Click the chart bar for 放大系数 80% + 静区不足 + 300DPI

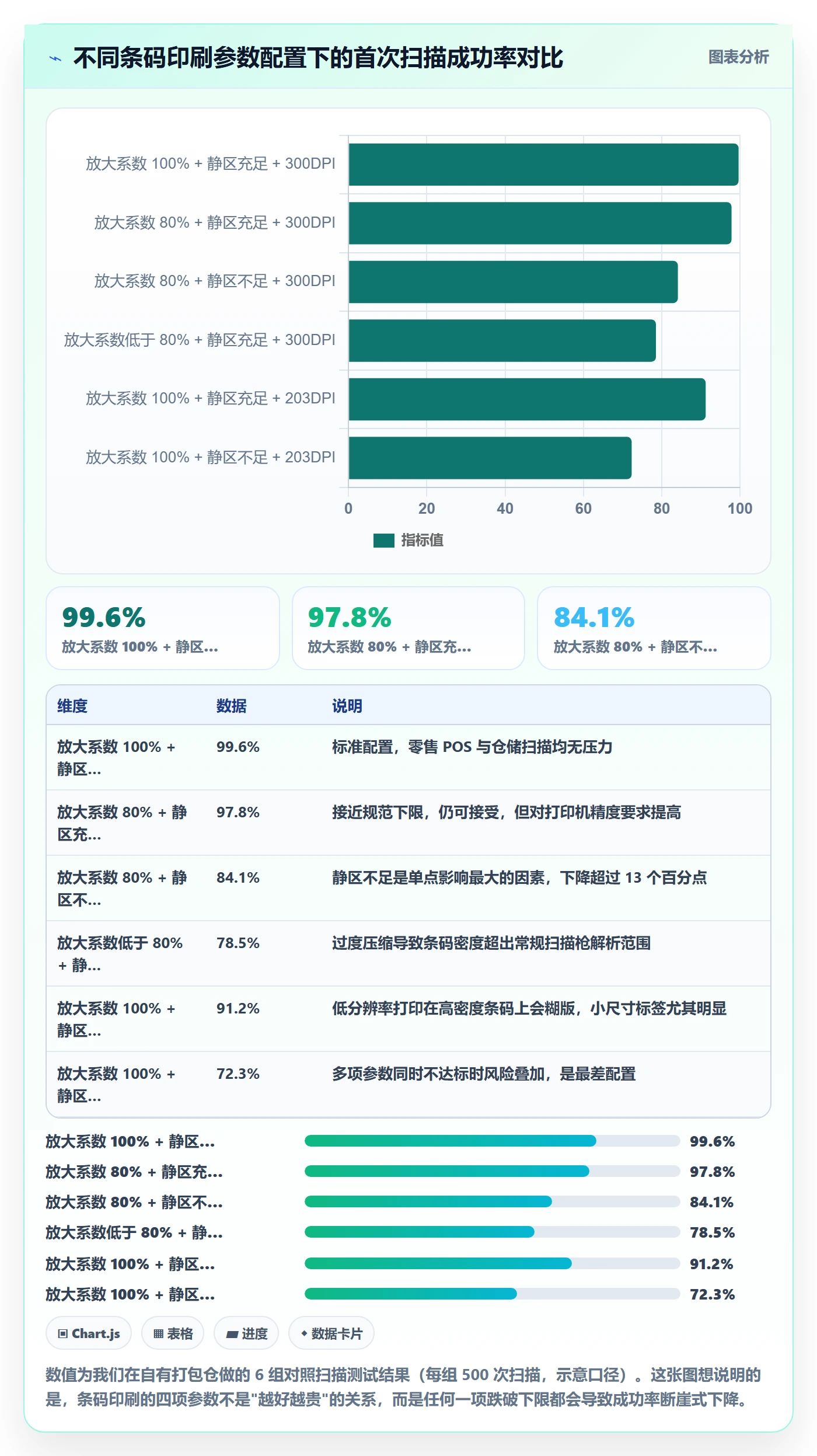[x=513, y=282]
